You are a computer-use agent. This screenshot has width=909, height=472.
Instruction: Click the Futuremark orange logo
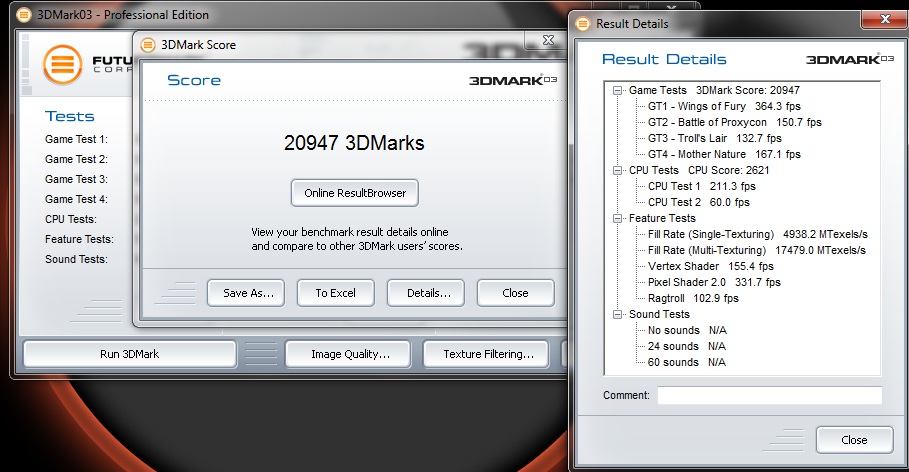(x=63, y=64)
